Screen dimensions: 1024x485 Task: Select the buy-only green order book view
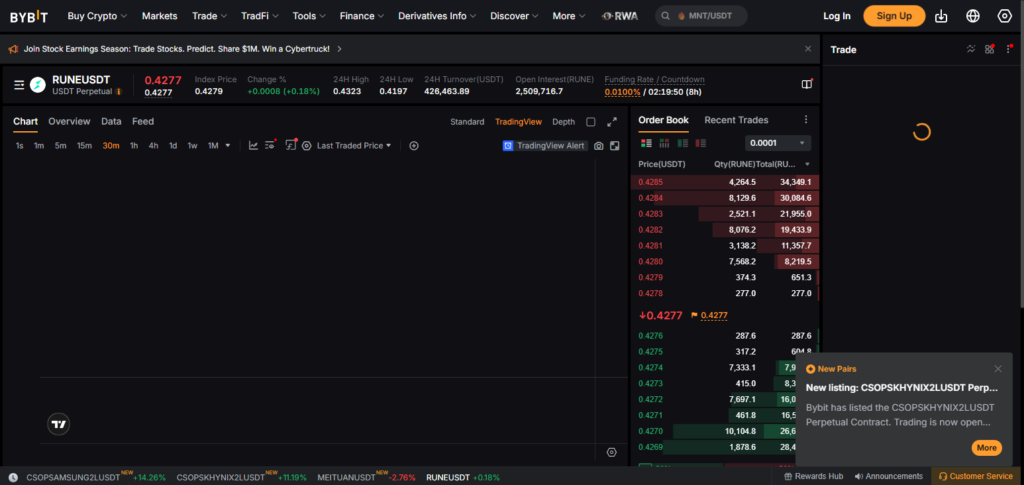pyautogui.click(x=682, y=143)
